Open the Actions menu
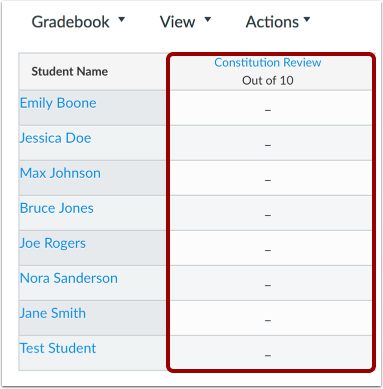Viewport: 383px width, 389px height. [278, 22]
